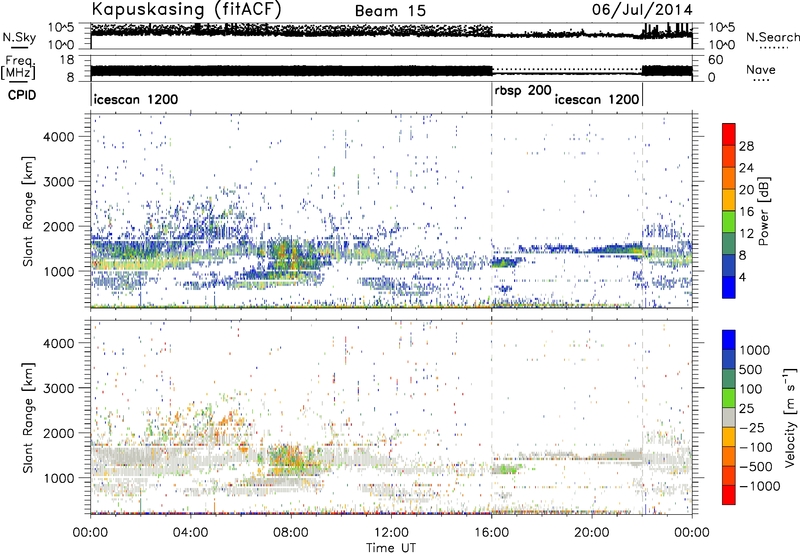Click the Power [dB] colorbar title
Viewport: 800px width, 554px height.
pos(763,211)
